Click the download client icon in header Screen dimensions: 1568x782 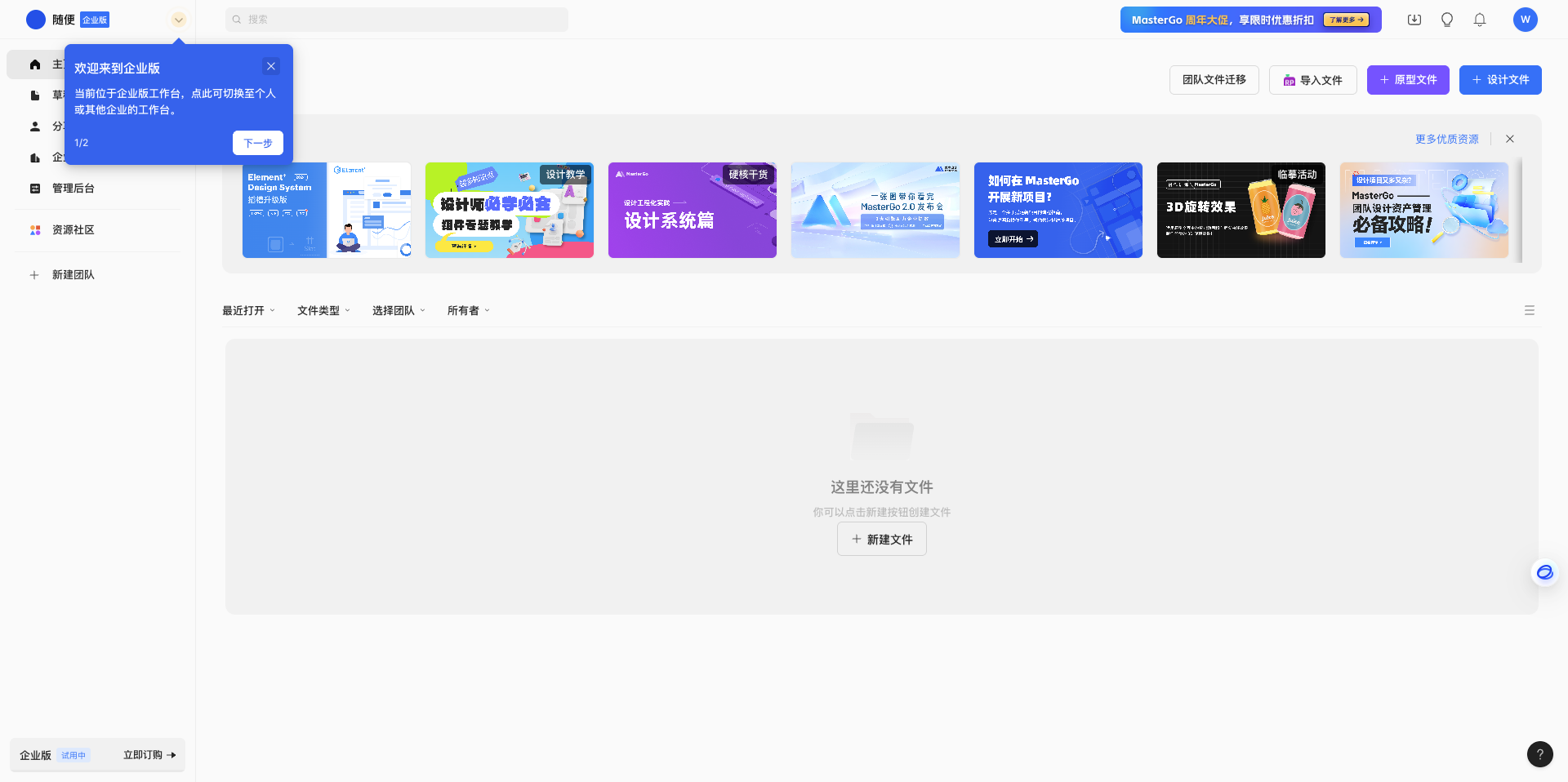coord(1414,20)
